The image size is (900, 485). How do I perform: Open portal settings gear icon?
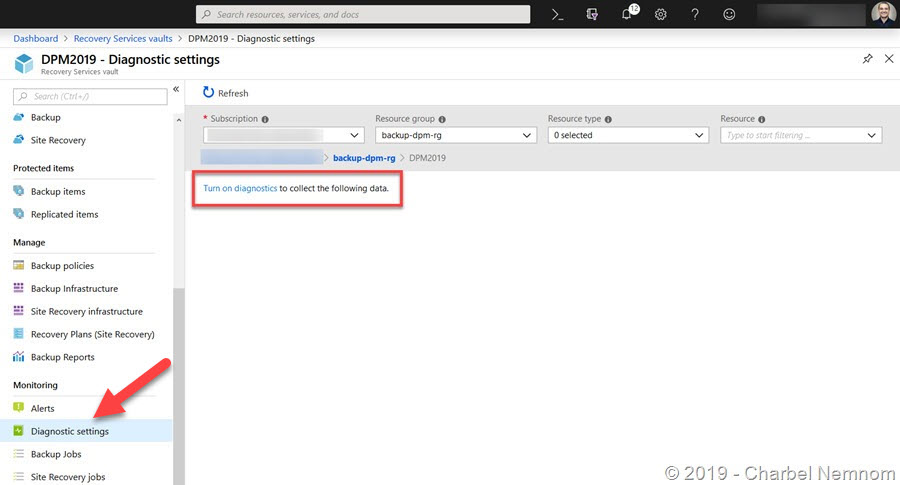(661, 15)
